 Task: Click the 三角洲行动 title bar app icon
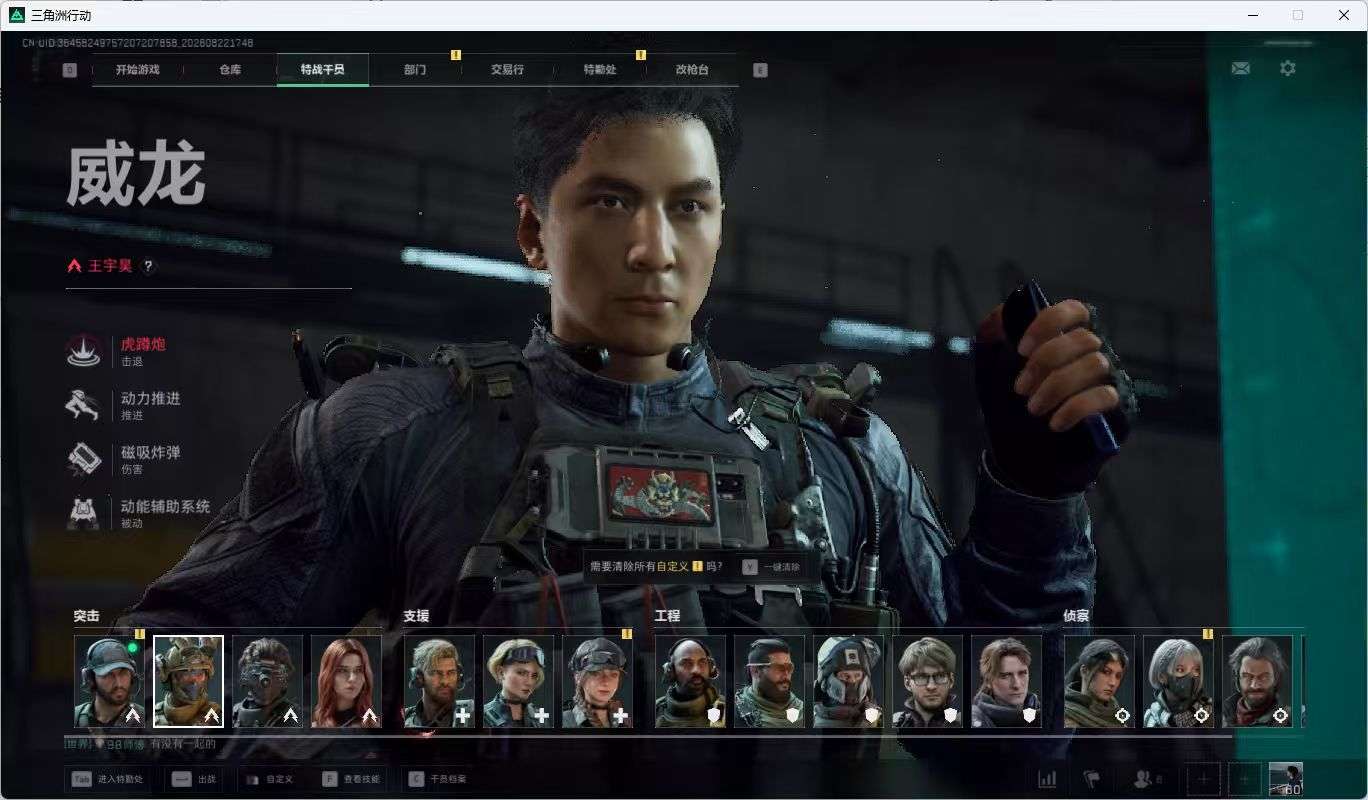[16, 15]
